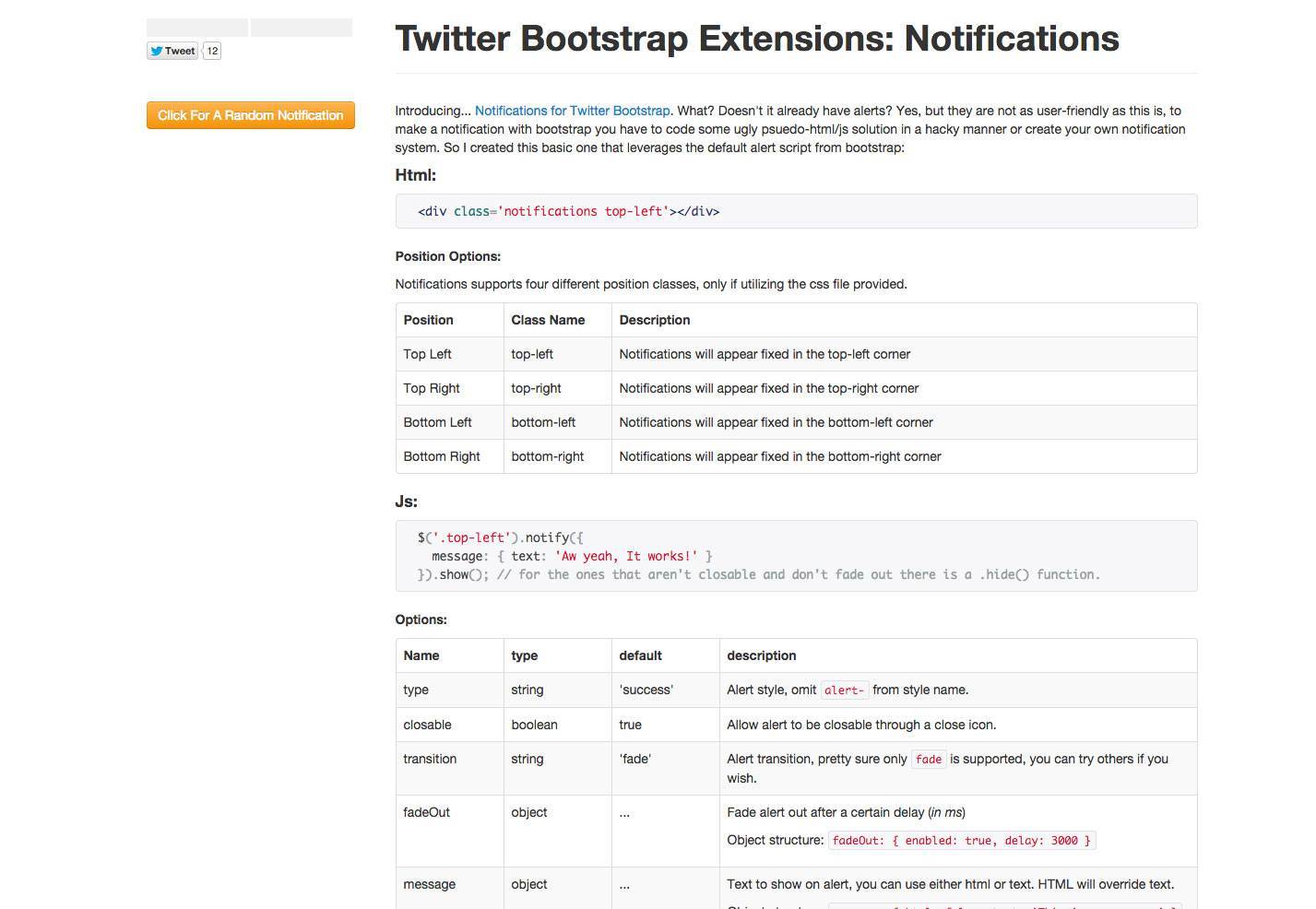Click the Html: subheading
The width and height of the screenshot is (1316, 909).
pyautogui.click(x=416, y=175)
